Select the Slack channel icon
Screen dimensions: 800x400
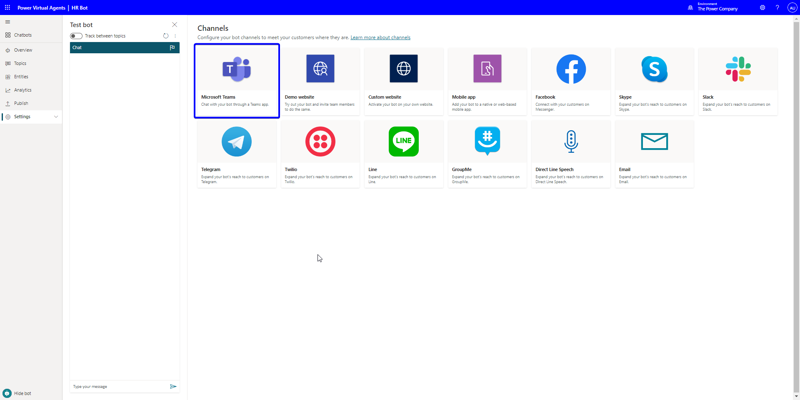(738, 69)
